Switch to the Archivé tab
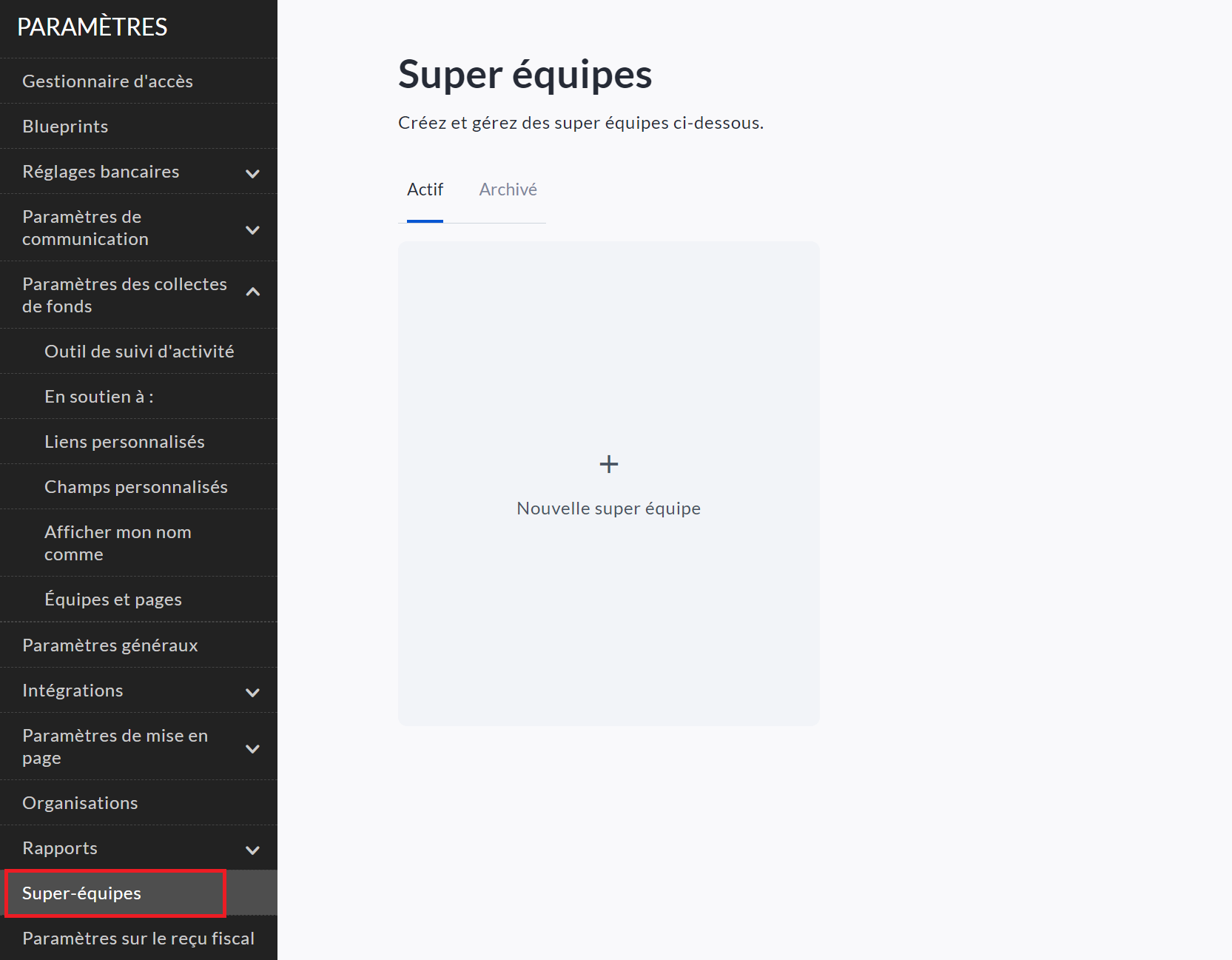 pyautogui.click(x=508, y=190)
